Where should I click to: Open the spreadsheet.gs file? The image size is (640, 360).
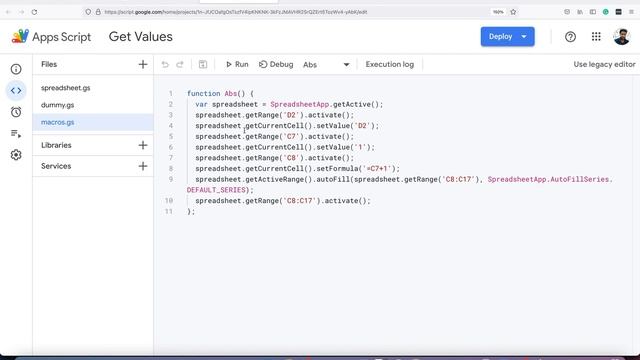coord(66,88)
